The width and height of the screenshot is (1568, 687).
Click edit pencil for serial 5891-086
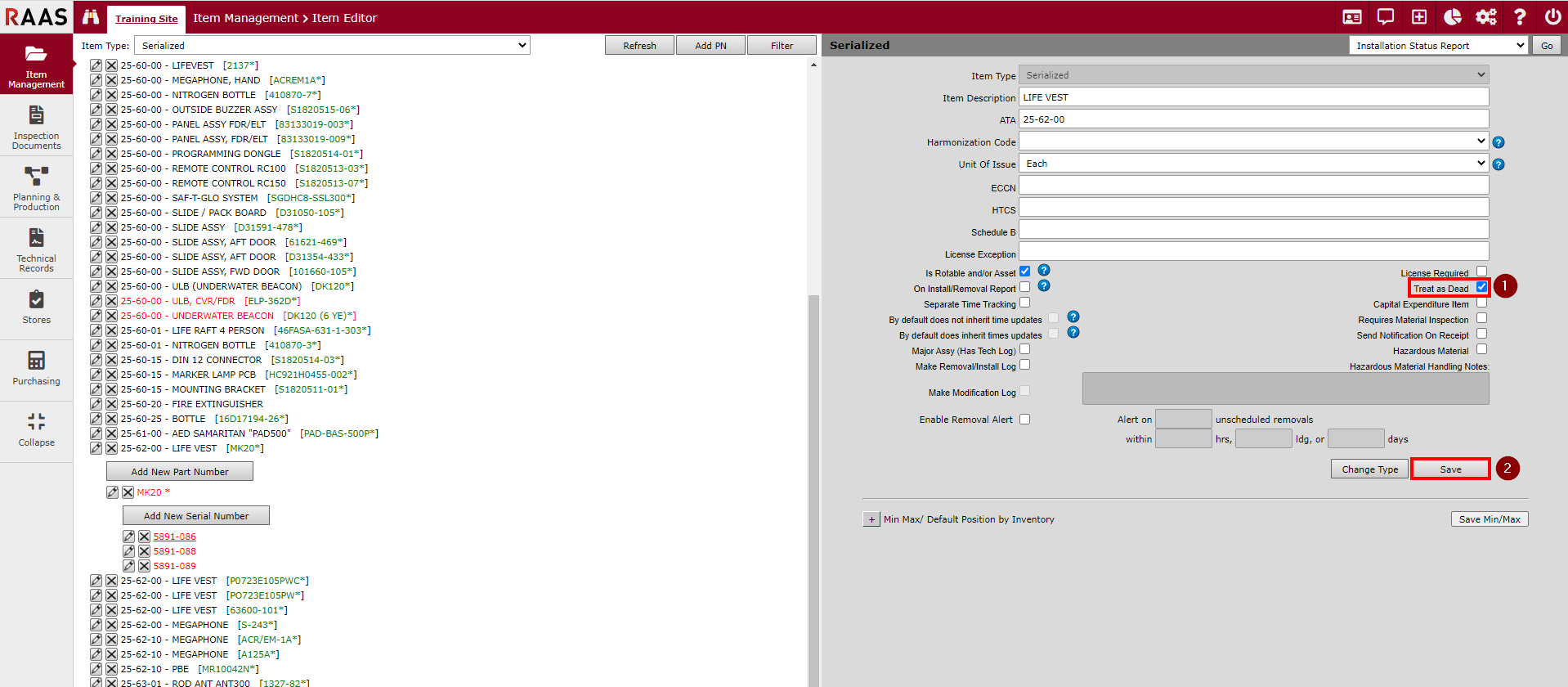tap(128, 537)
